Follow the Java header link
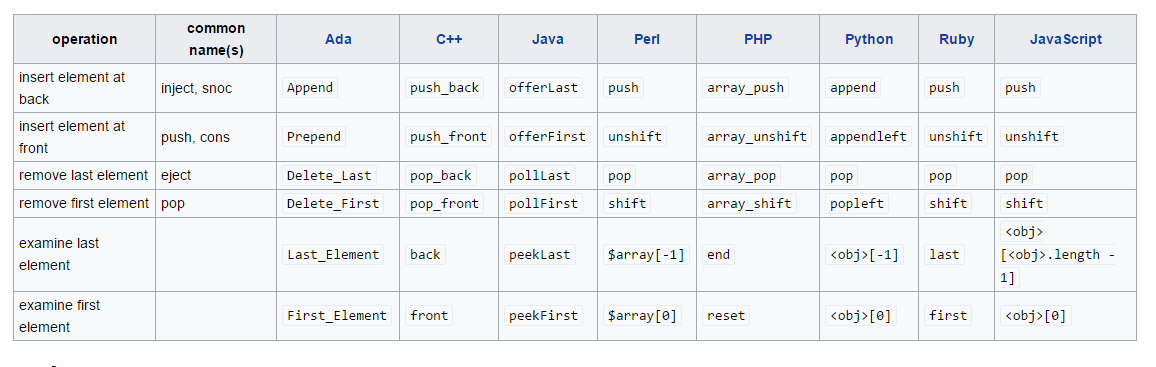Screen dimensions: 1156x367 click(547, 39)
